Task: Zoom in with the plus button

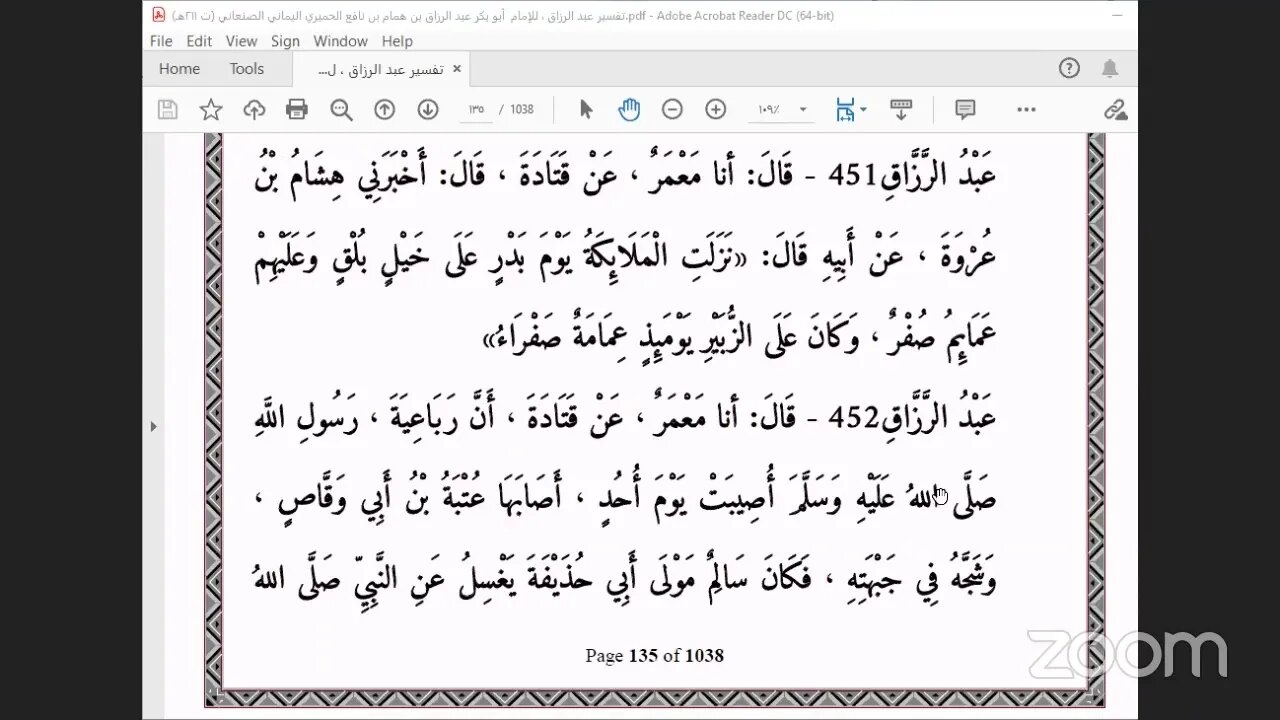Action: [715, 110]
